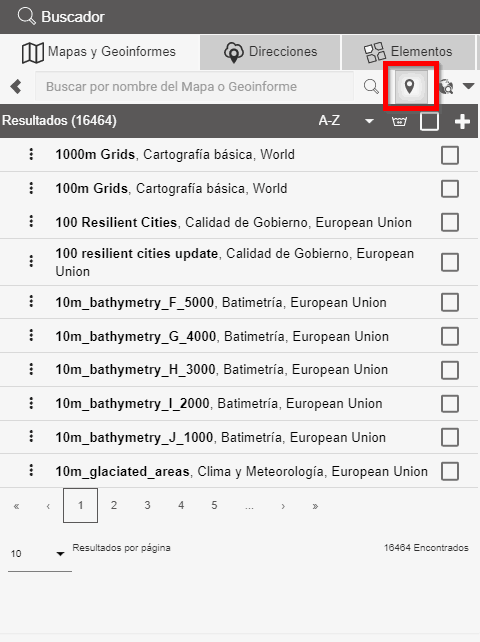The width and height of the screenshot is (480, 642).
Task: Click the map name search input field
Action: [x=195, y=86]
